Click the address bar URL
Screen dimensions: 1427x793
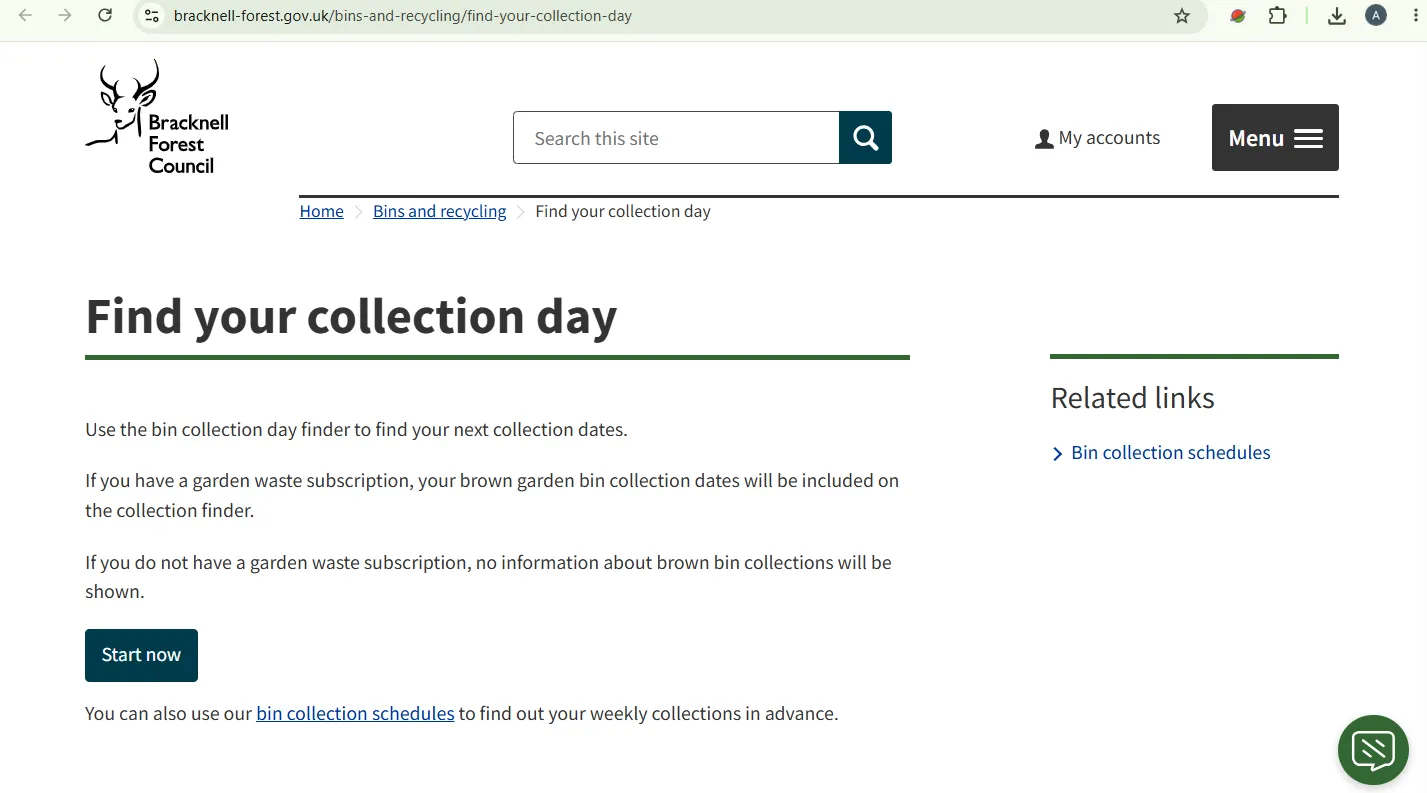(402, 16)
